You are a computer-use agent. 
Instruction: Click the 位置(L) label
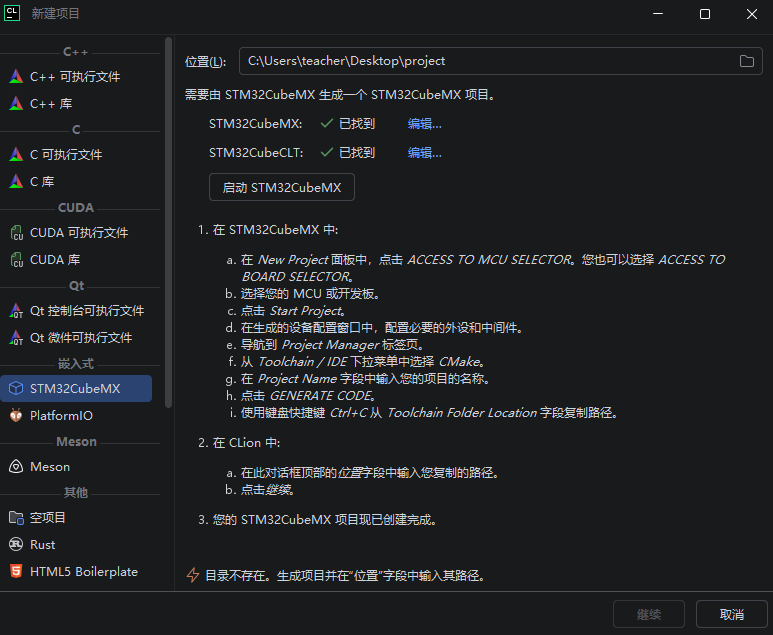pos(206,62)
